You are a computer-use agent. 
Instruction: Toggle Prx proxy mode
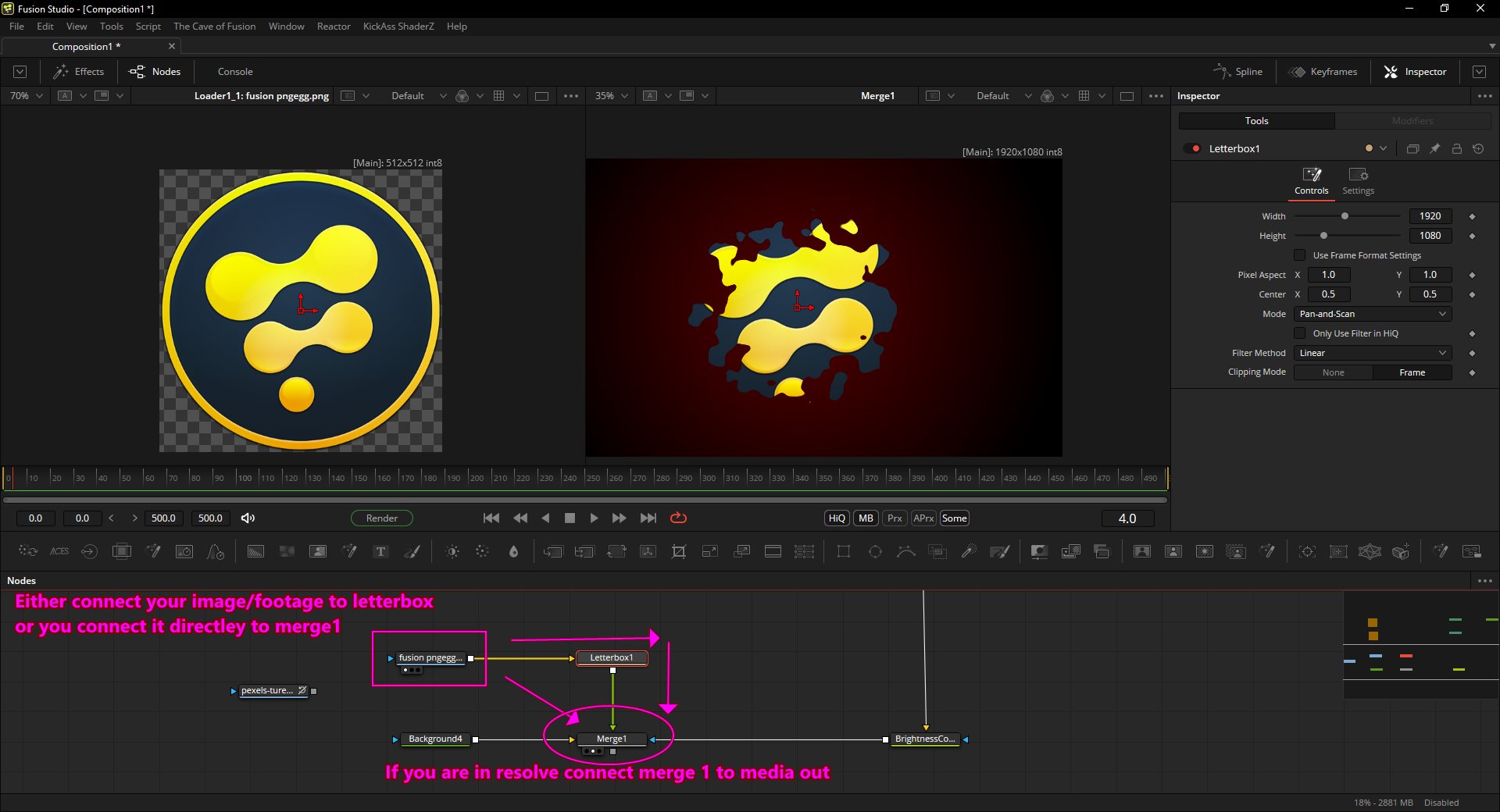coord(895,518)
